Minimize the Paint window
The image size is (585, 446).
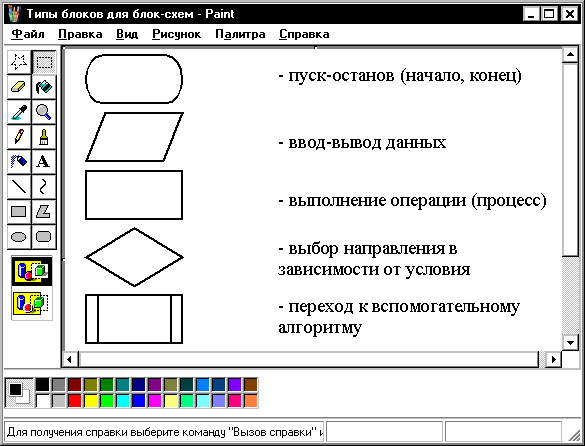pos(531,14)
